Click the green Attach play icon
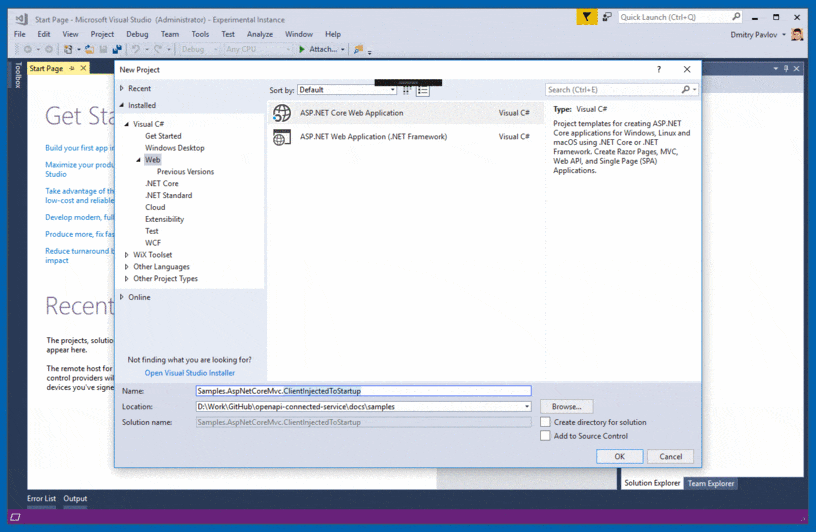This screenshot has height=532, width=816. coord(302,49)
